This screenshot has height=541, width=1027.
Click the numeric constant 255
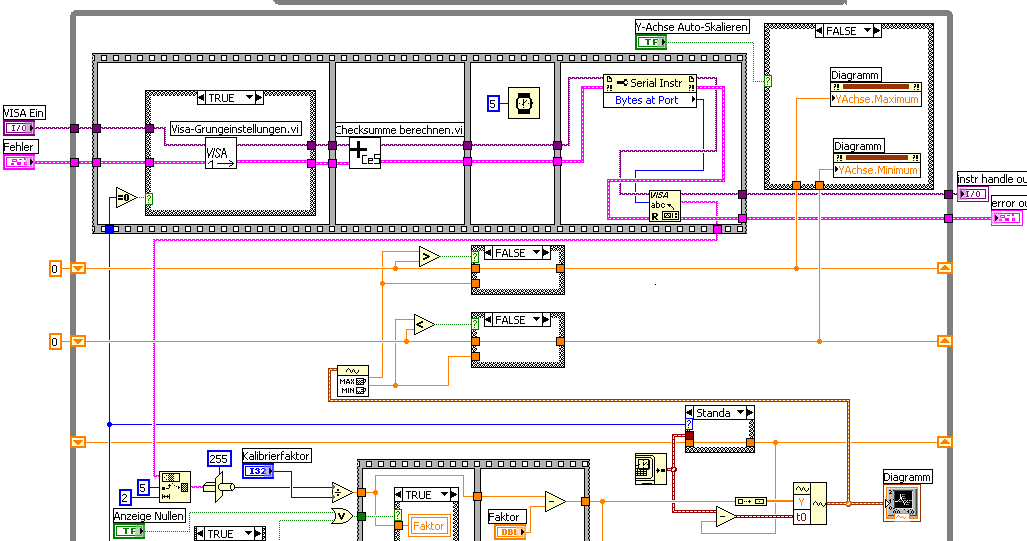point(219,458)
